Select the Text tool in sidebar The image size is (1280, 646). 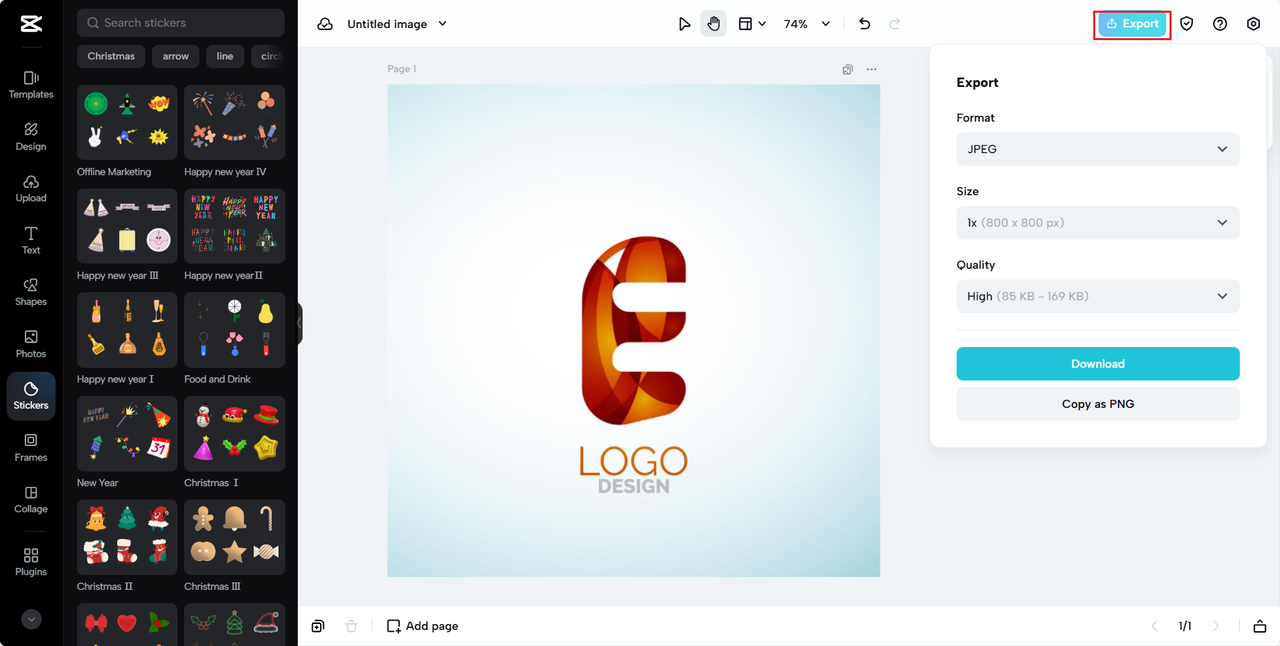(x=31, y=240)
